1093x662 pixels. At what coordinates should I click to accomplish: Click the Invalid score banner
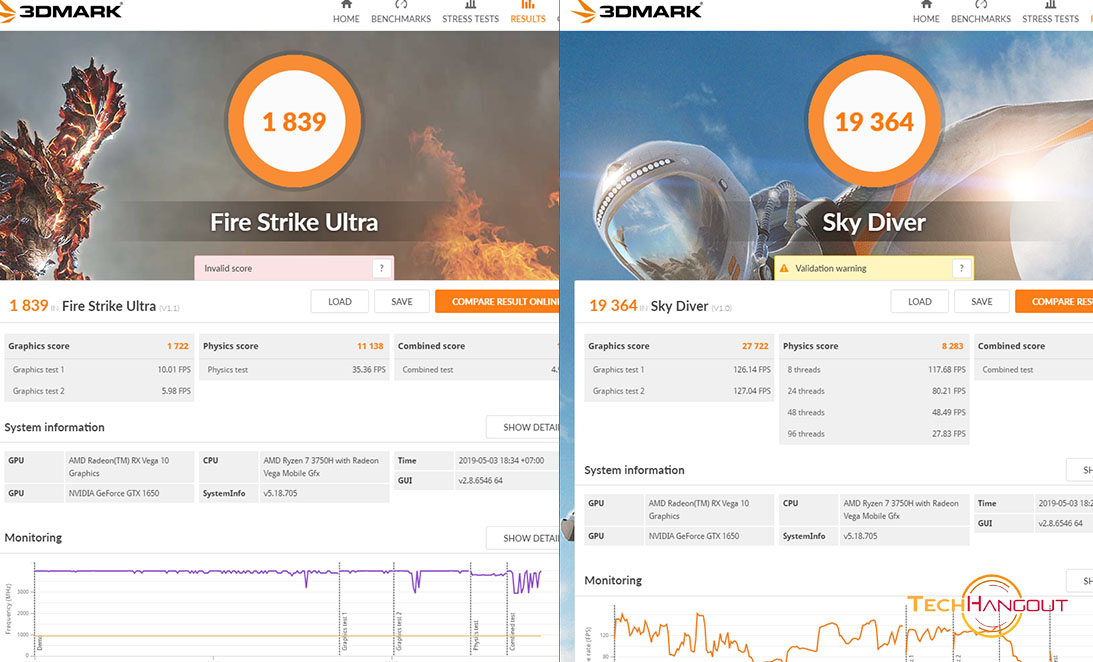294,268
